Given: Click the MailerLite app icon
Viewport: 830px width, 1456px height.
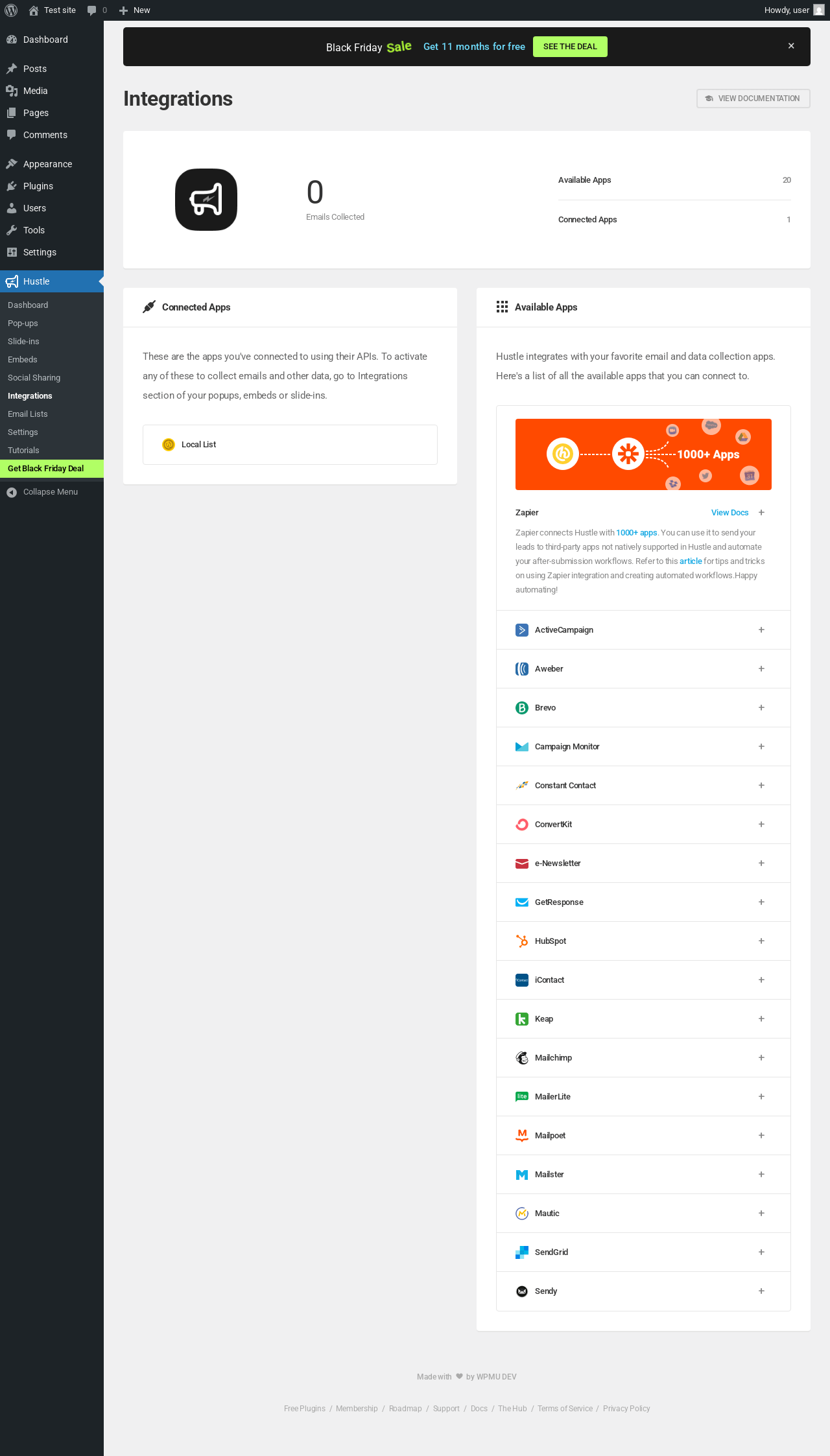Looking at the screenshot, I should 522,1097.
